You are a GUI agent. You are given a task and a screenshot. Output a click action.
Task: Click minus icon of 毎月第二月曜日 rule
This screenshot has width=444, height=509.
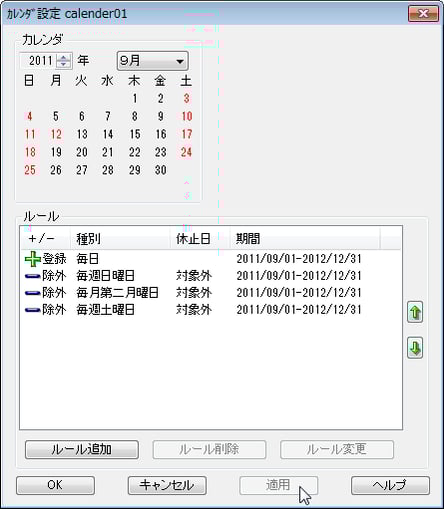point(33,293)
